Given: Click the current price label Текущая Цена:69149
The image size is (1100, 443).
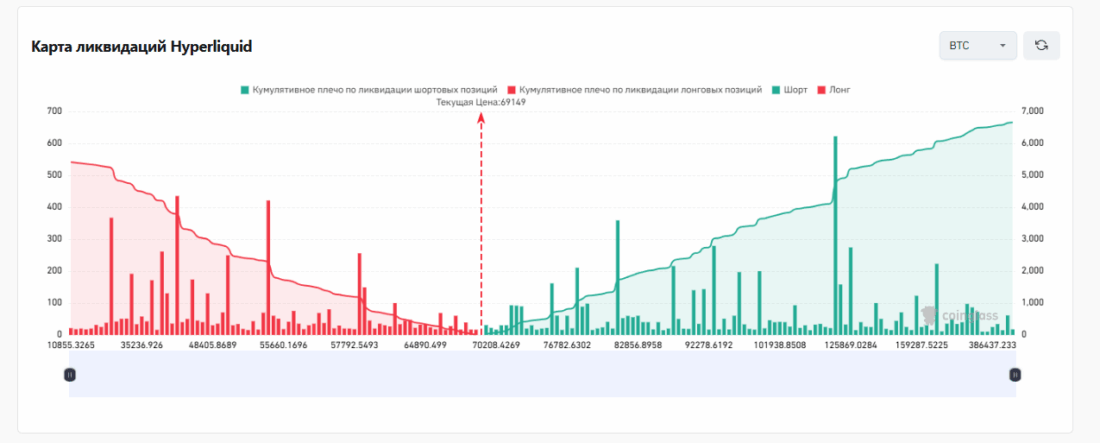Looking at the screenshot, I should pyautogui.click(x=481, y=102).
